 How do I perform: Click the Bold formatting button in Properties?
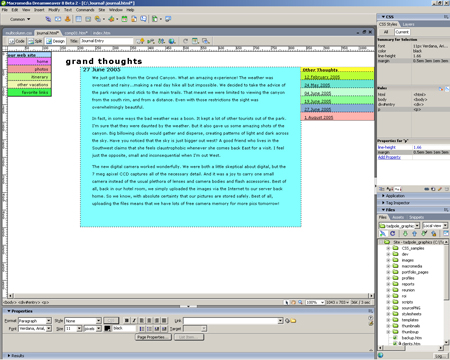pos(127,320)
